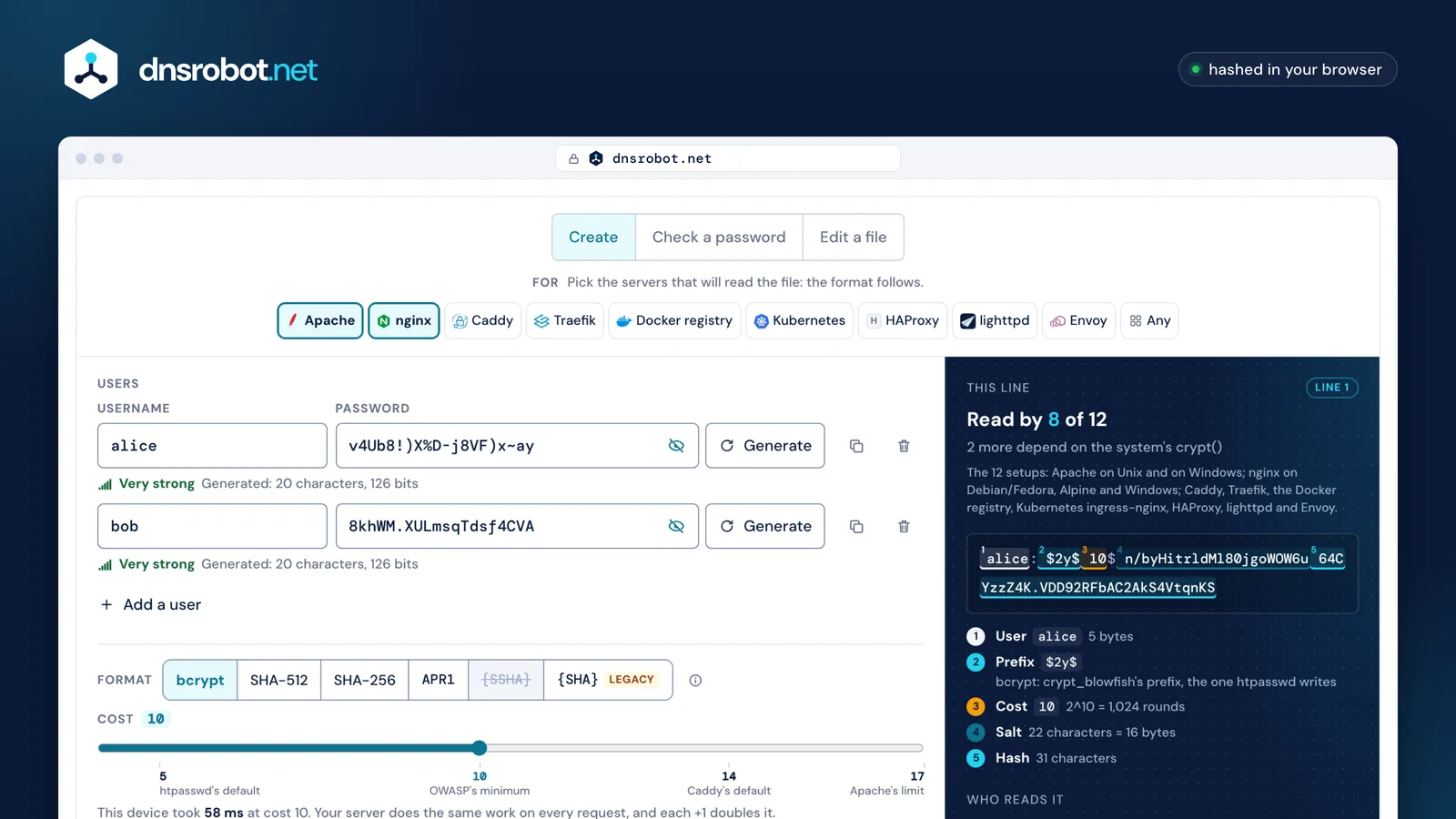Select the SHA-512 format
The width and height of the screenshot is (1456, 819).
279,680
